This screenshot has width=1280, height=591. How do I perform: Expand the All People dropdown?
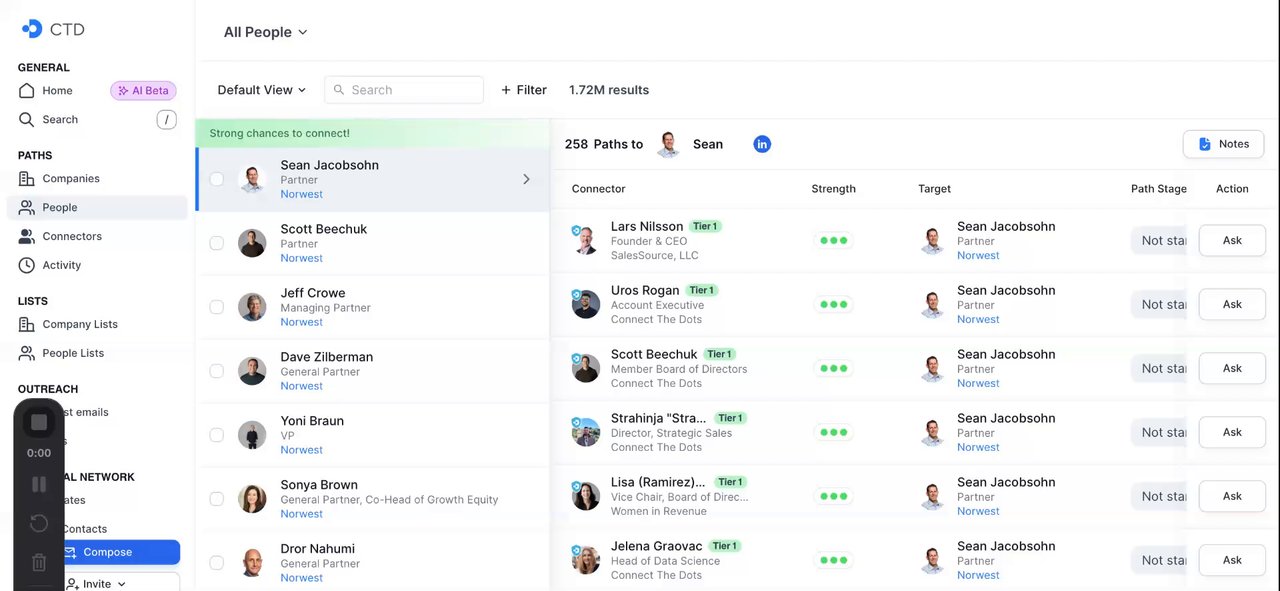265,32
